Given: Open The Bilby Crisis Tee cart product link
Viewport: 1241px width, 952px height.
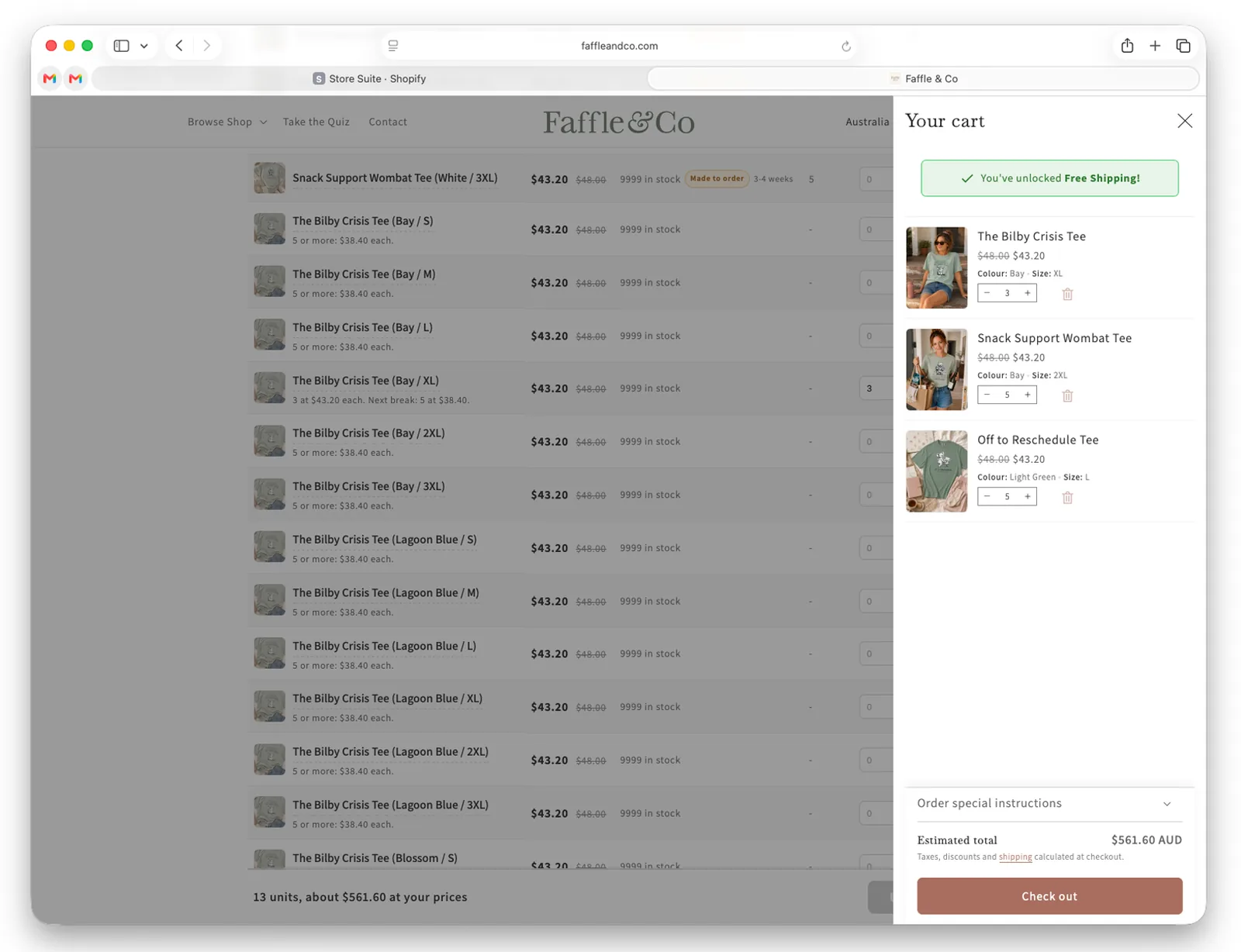Looking at the screenshot, I should [x=1032, y=236].
